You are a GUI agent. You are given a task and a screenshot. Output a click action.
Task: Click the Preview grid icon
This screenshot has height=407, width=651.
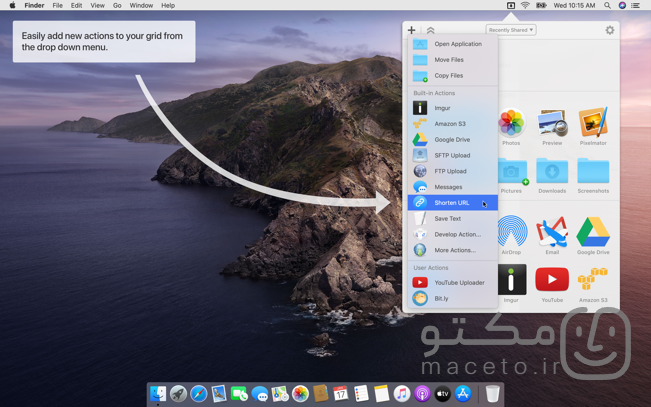552,123
